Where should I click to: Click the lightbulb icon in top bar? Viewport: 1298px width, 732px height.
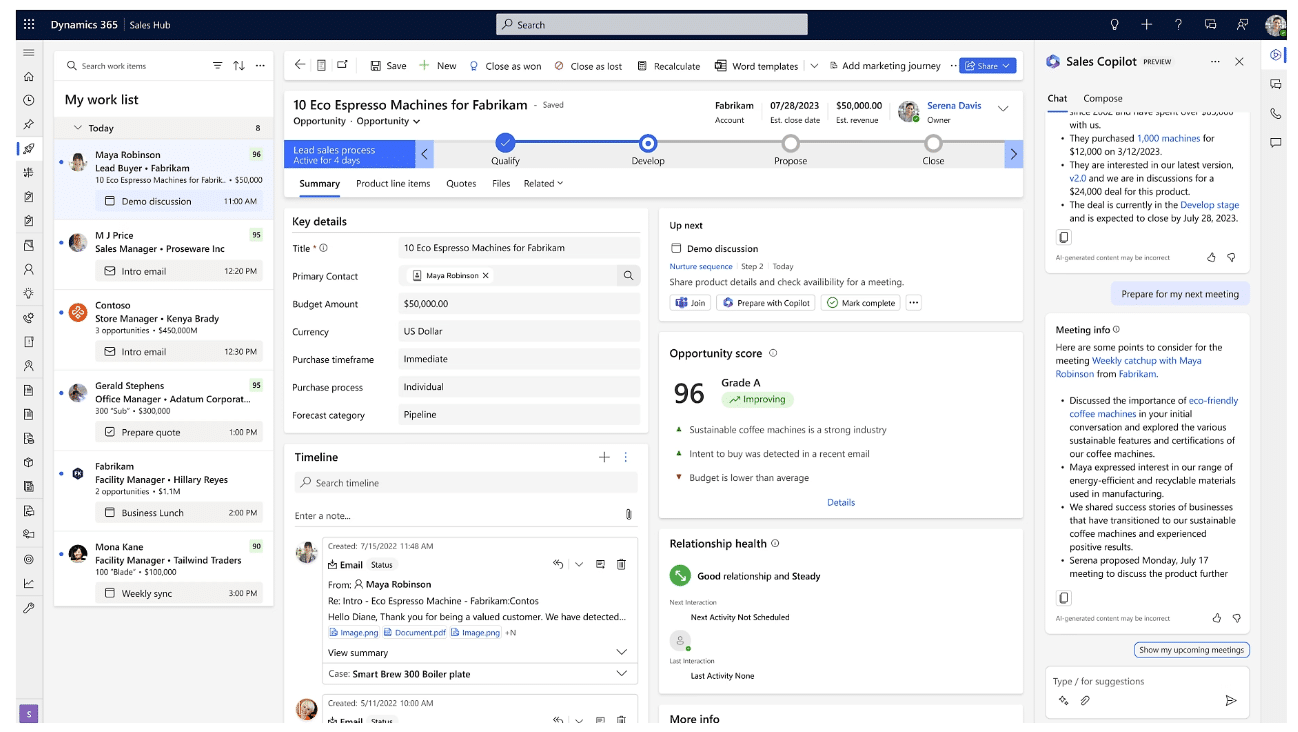1115,24
